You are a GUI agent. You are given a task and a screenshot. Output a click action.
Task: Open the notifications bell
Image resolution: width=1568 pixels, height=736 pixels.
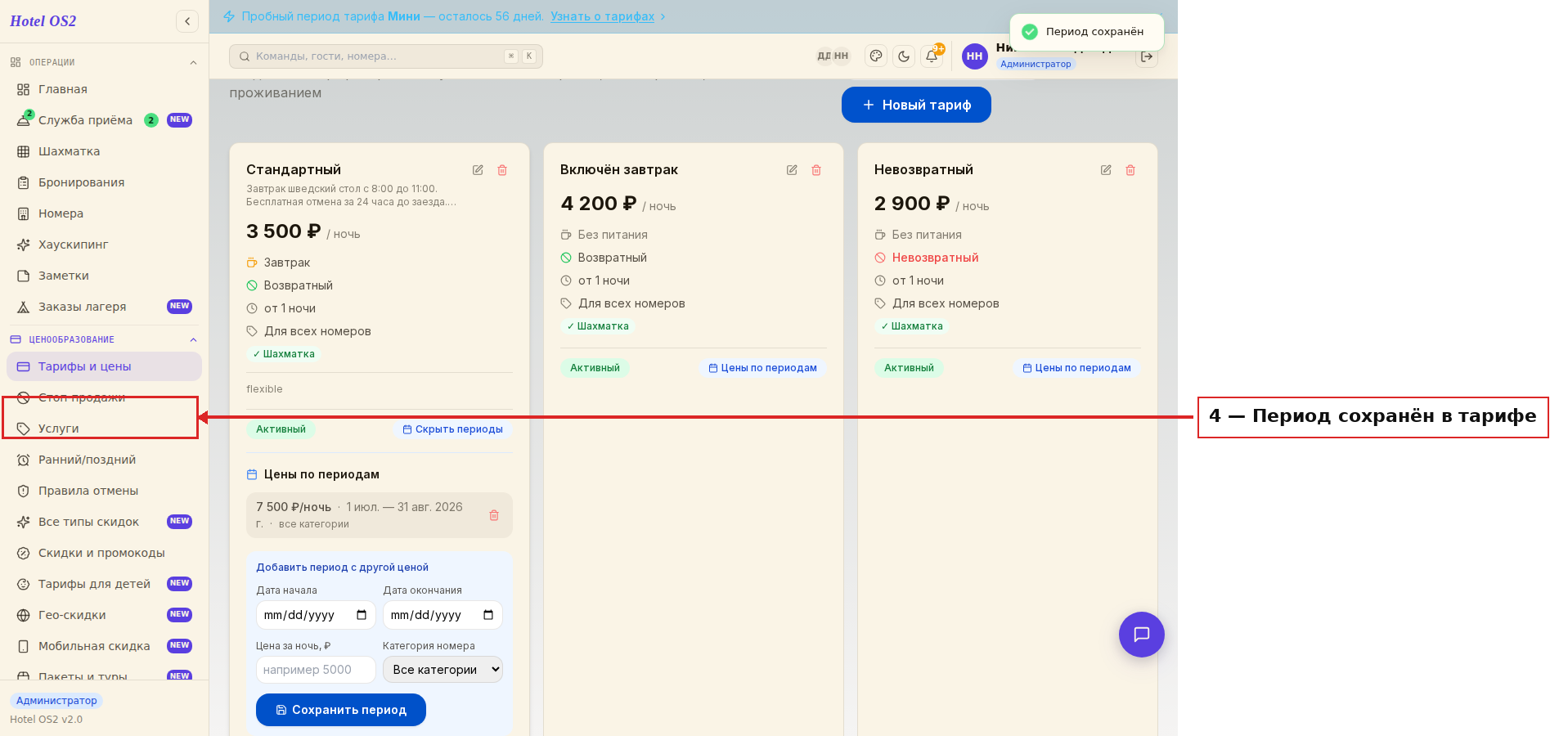tap(932, 56)
